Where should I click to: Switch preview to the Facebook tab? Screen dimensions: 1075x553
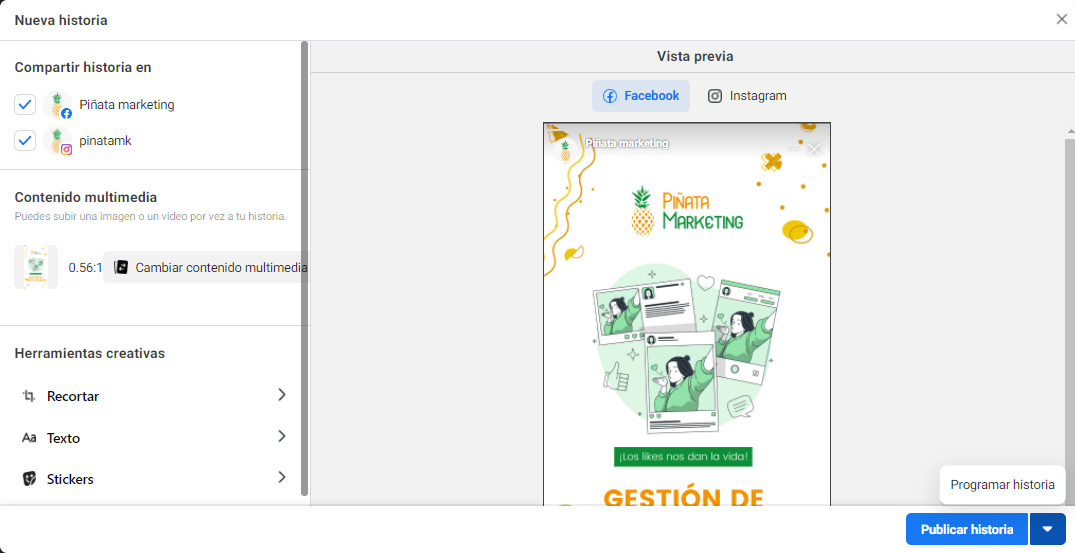pos(641,96)
